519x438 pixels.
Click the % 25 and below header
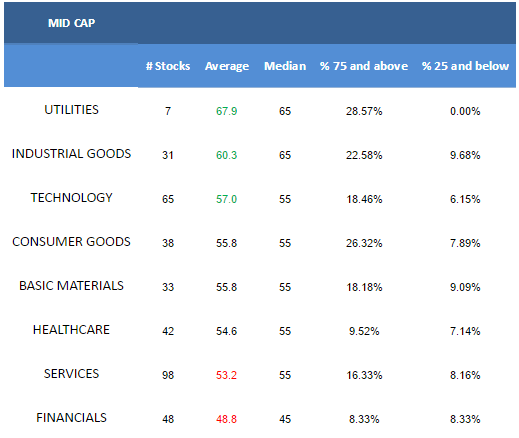[x=465, y=66]
